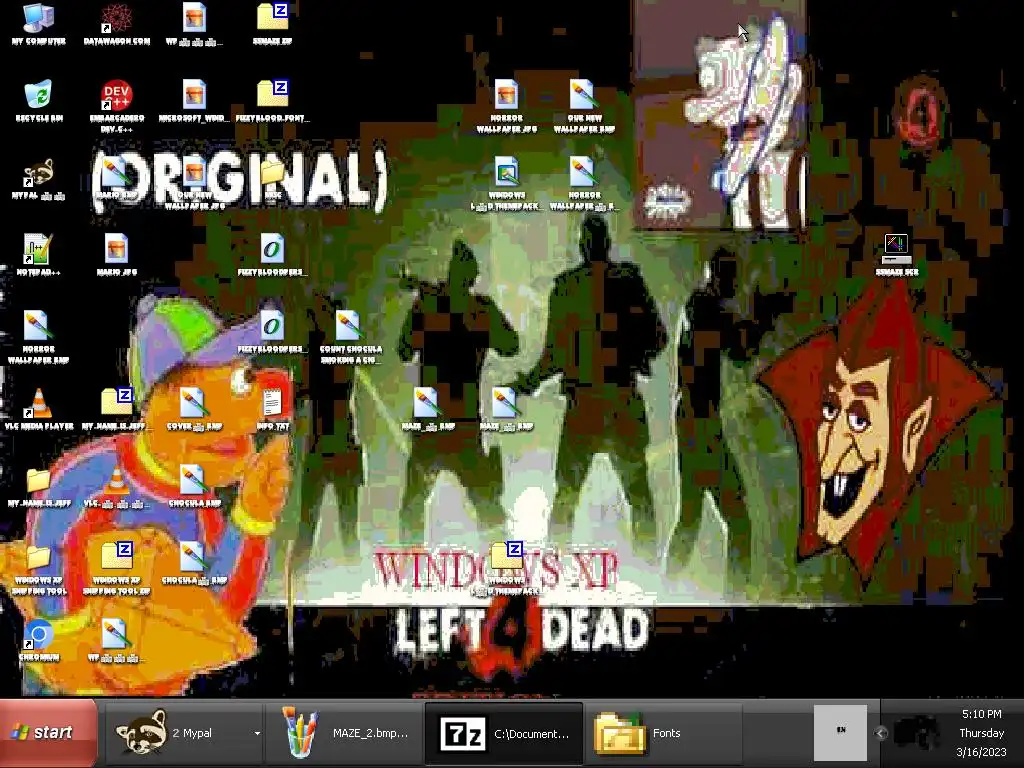1024x768 pixels.
Task: Select the SSMAZE.ZIP archive icon
Action: [x=272, y=24]
